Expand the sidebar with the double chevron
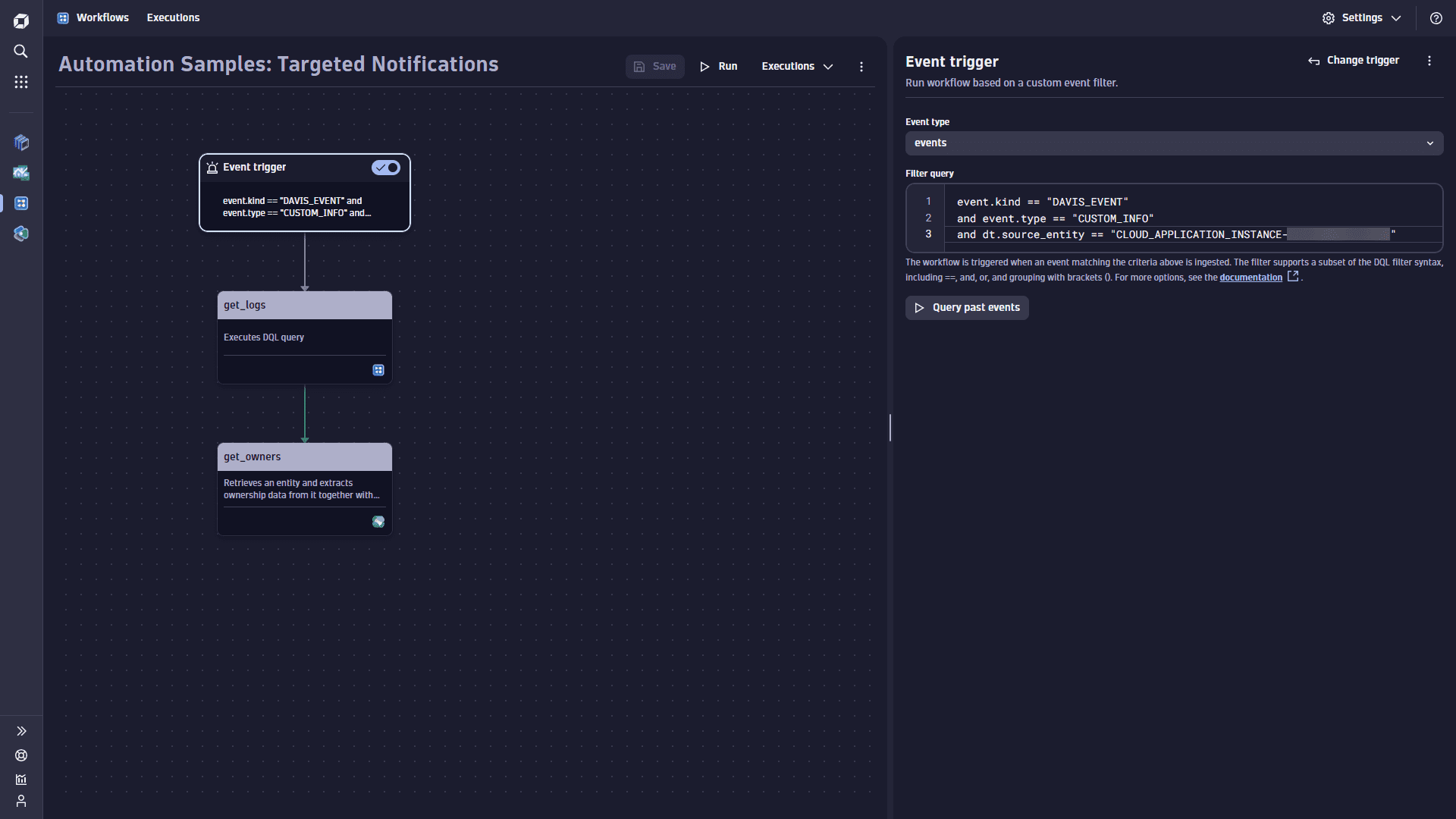Image resolution: width=1456 pixels, height=819 pixels. (x=21, y=731)
